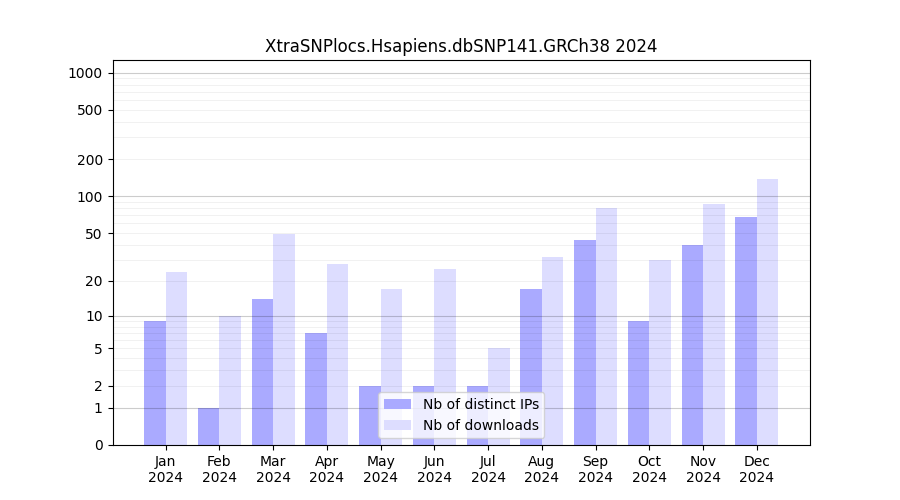Click the Oct 2024 downloads bar
The image size is (900, 500).
[660, 352]
